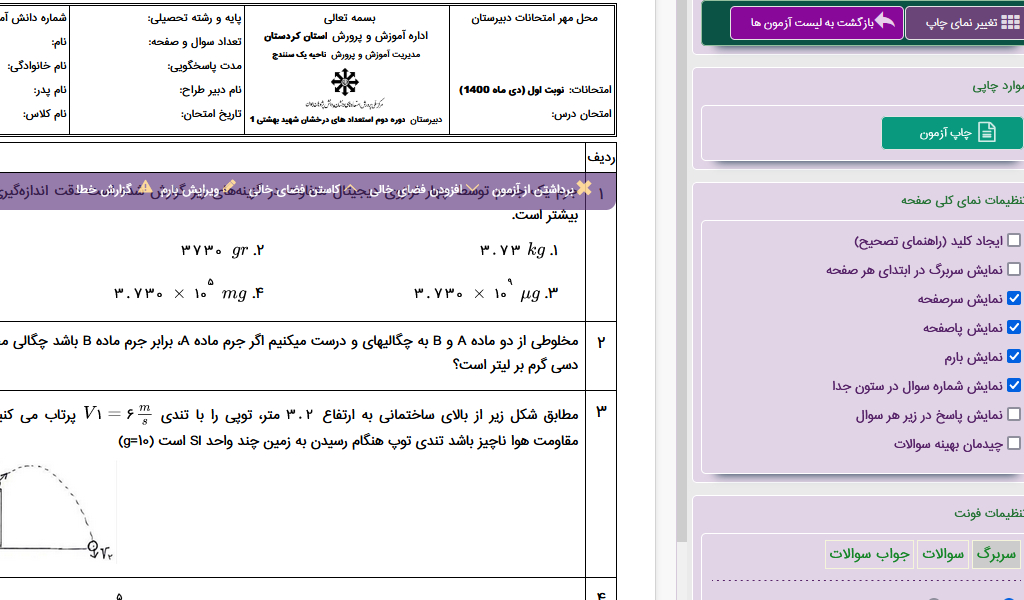1024x600 pixels.
Task: Click the ردیف column header
Action: coord(601,157)
